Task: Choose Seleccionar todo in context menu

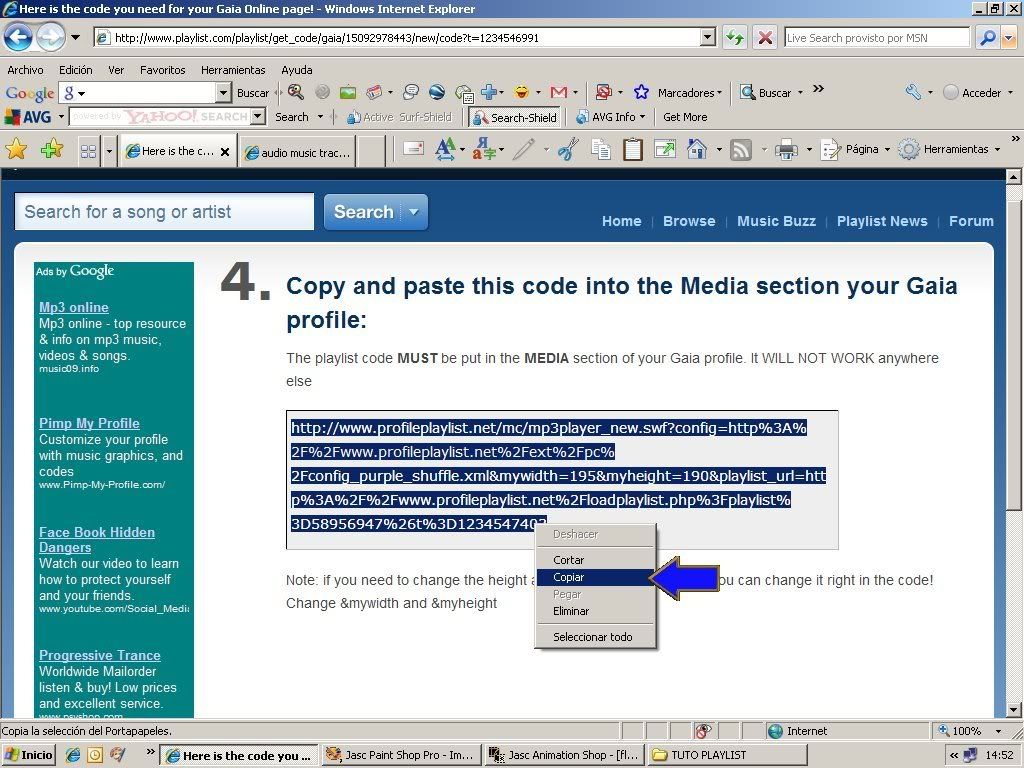Action: point(594,637)
